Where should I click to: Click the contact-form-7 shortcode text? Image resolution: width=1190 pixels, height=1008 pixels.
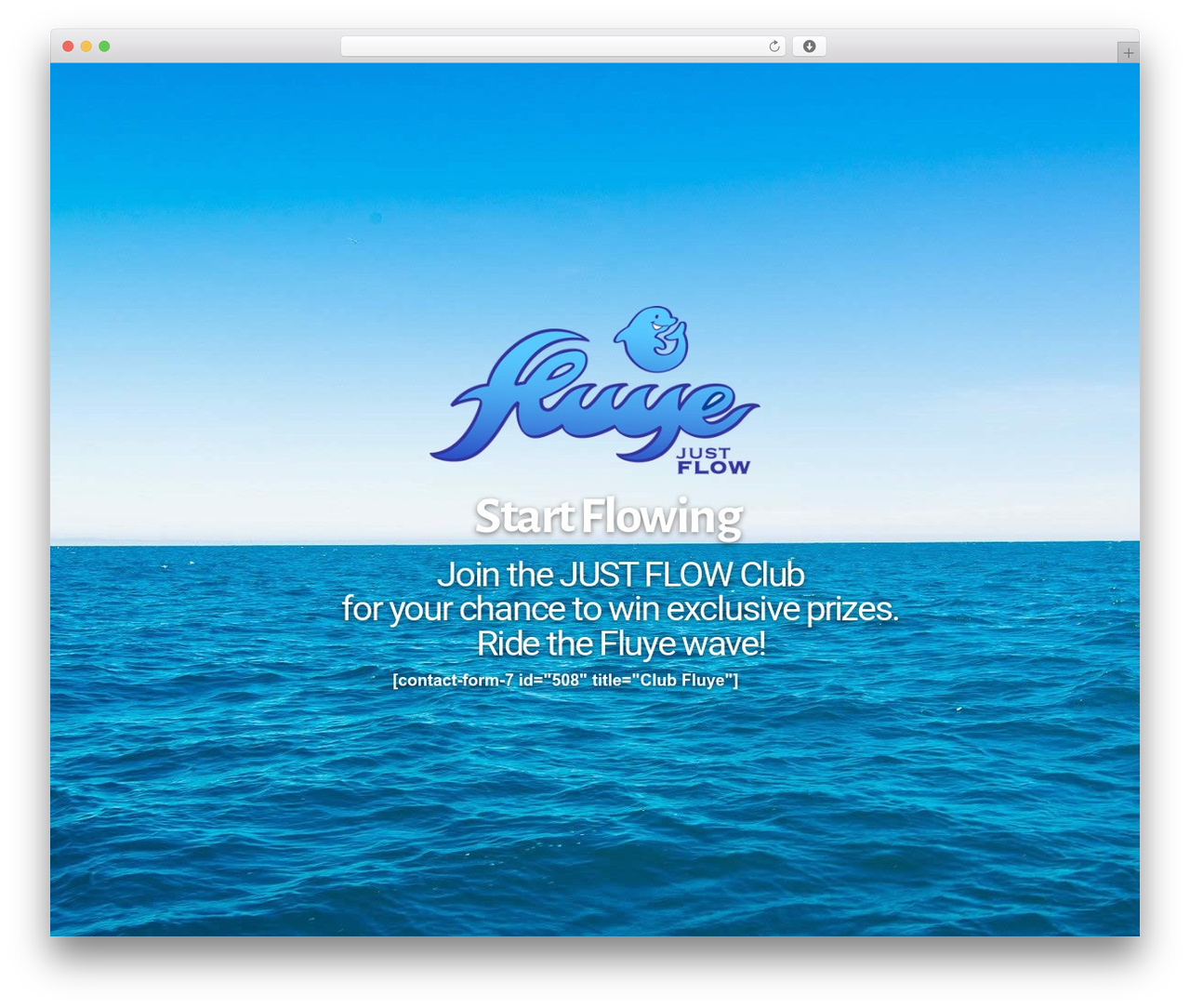(x=565, y=680)
